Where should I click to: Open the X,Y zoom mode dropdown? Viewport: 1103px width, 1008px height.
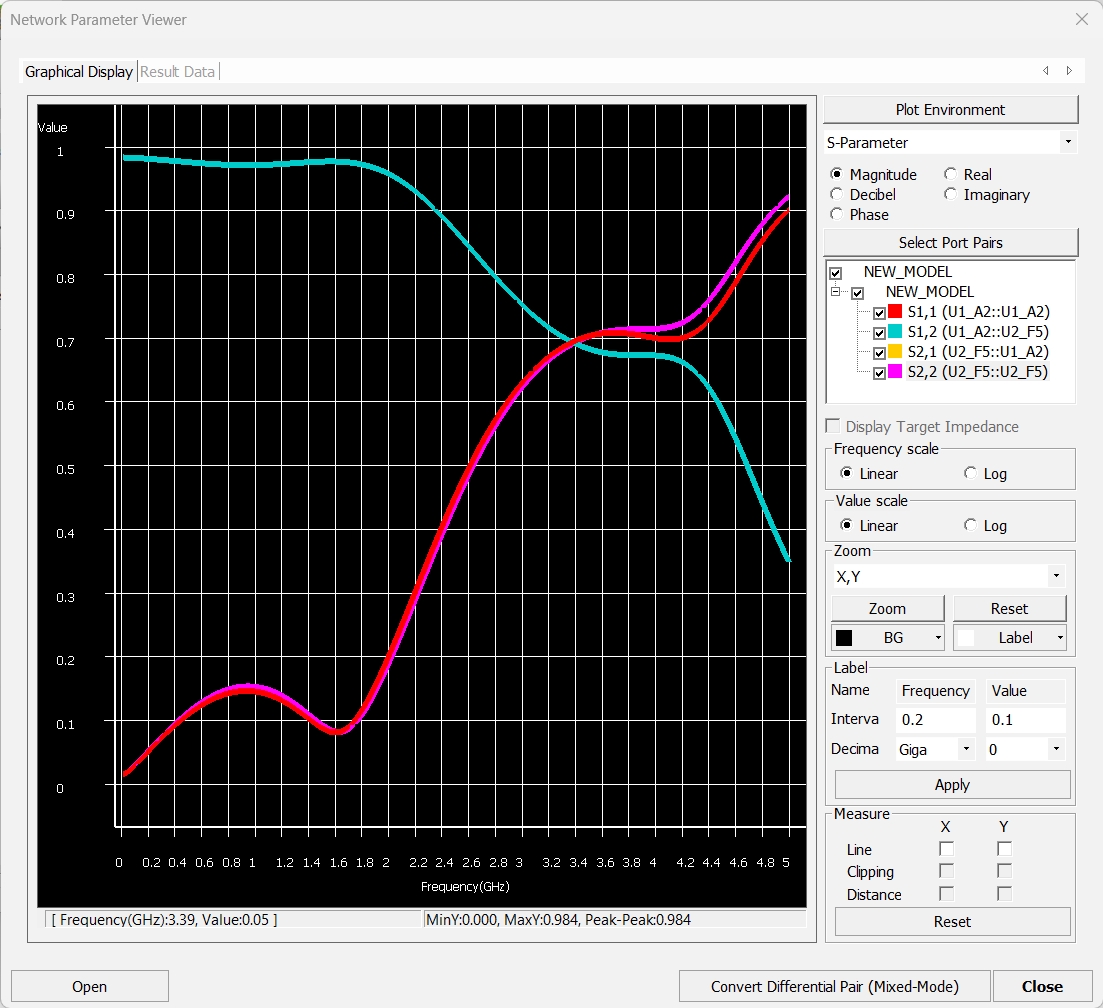click(x=1056, y=576)
